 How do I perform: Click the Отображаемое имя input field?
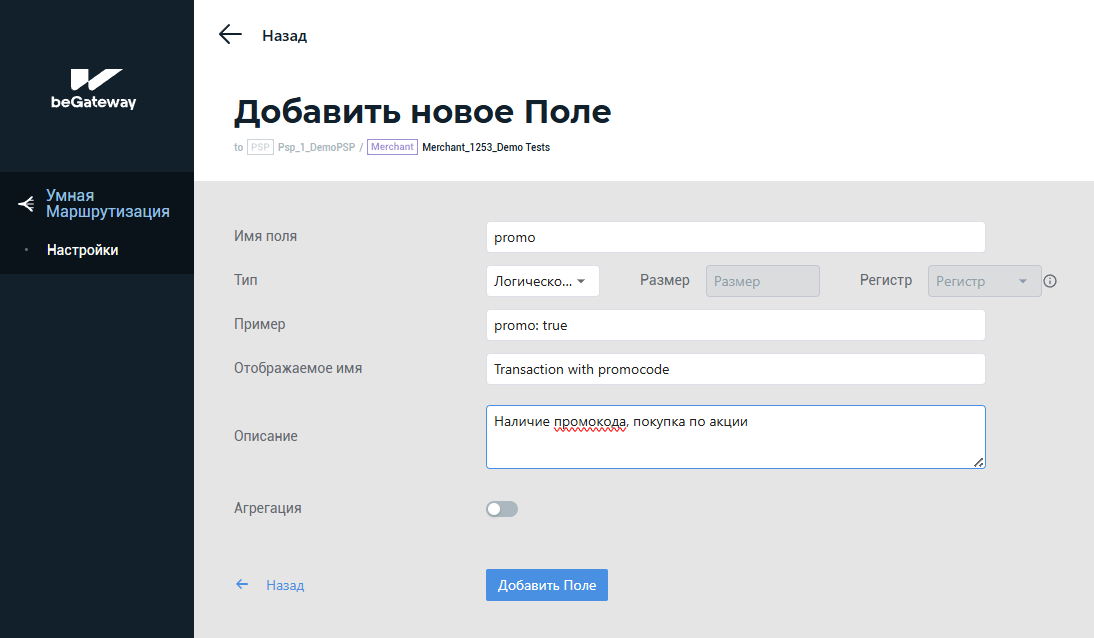point(735,369)
